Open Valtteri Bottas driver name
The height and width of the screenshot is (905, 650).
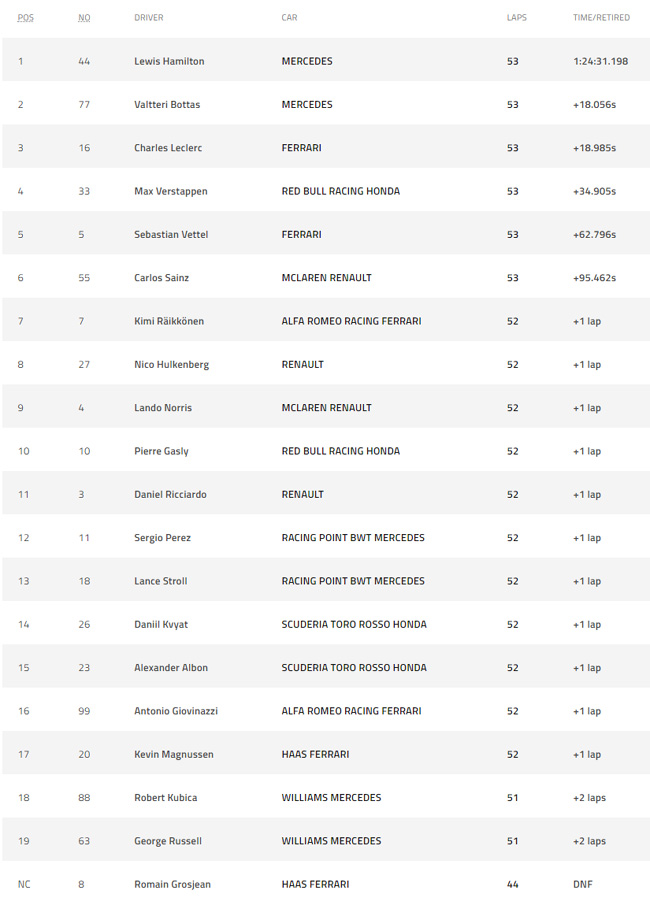167,104
